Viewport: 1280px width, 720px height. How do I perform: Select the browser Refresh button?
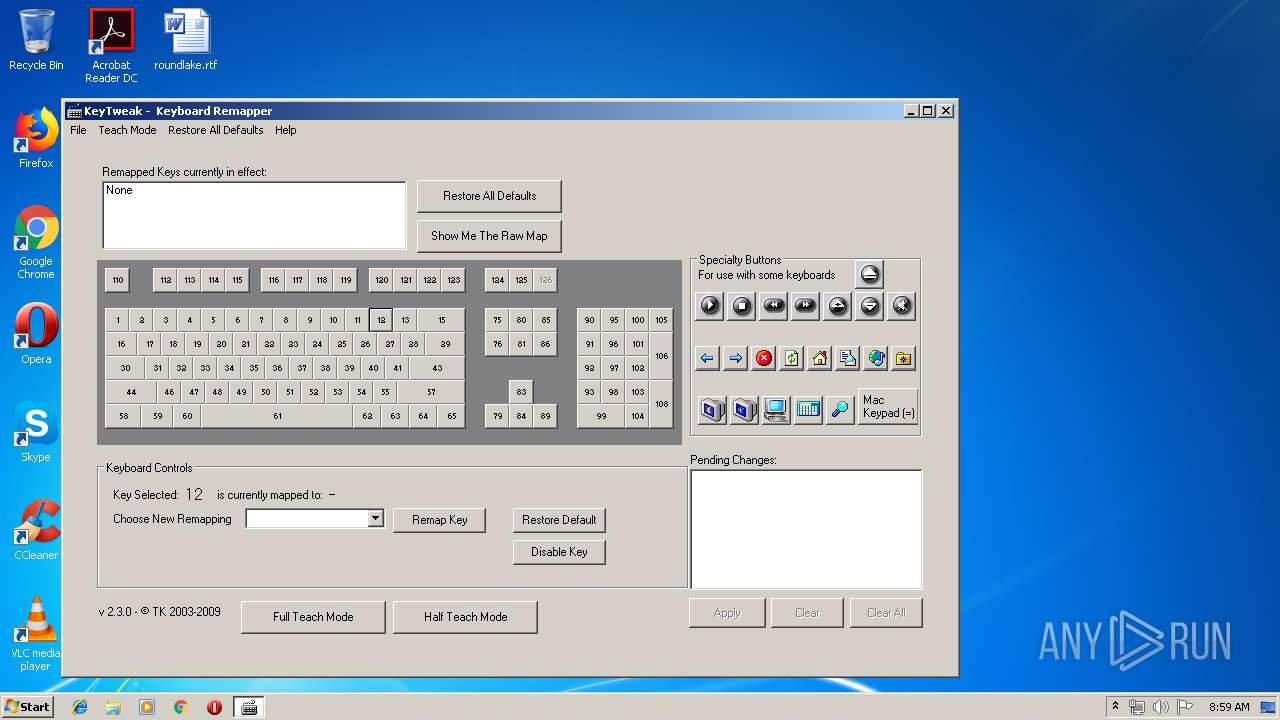coord(792,358)
